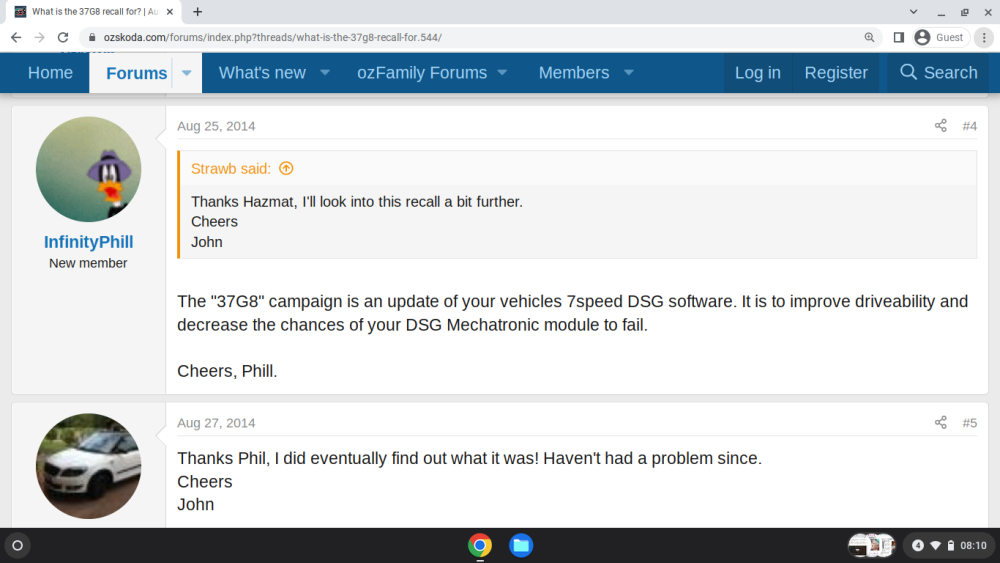View InfinityPhill's duck avatar
This screenshot has width=1000, height=563.
[x=89, y=169]
